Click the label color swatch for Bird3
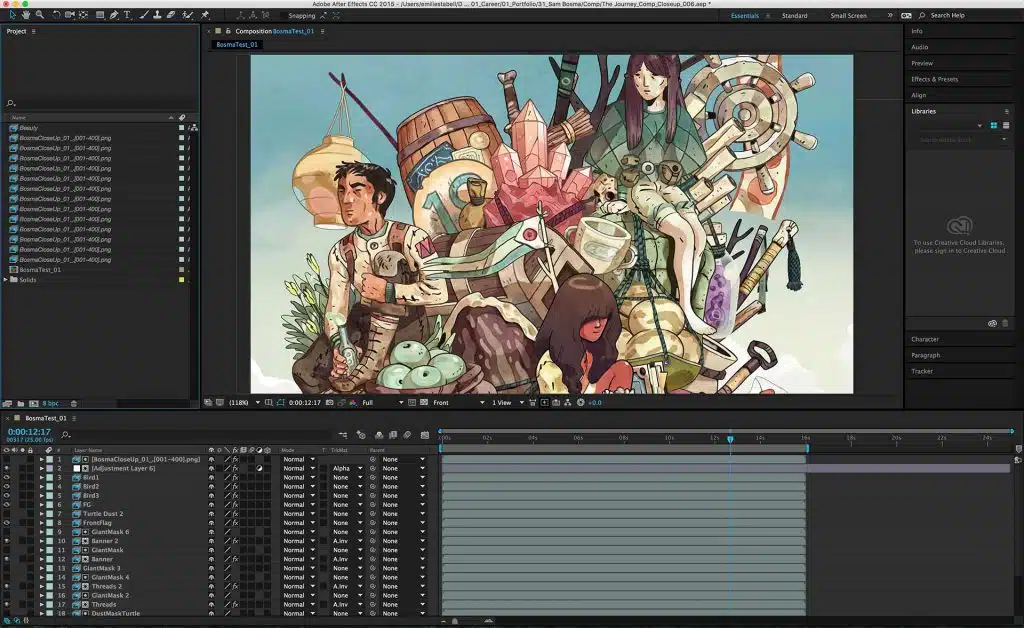The image size is (1024, 628). (48, 494)
